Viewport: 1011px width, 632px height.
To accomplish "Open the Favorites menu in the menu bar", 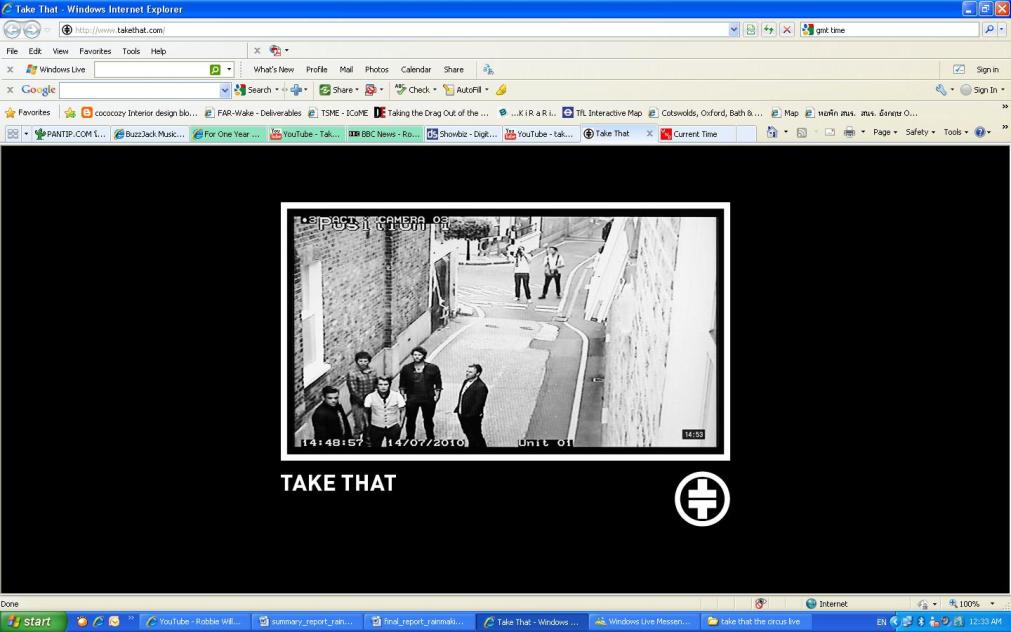I will (95, 51).
